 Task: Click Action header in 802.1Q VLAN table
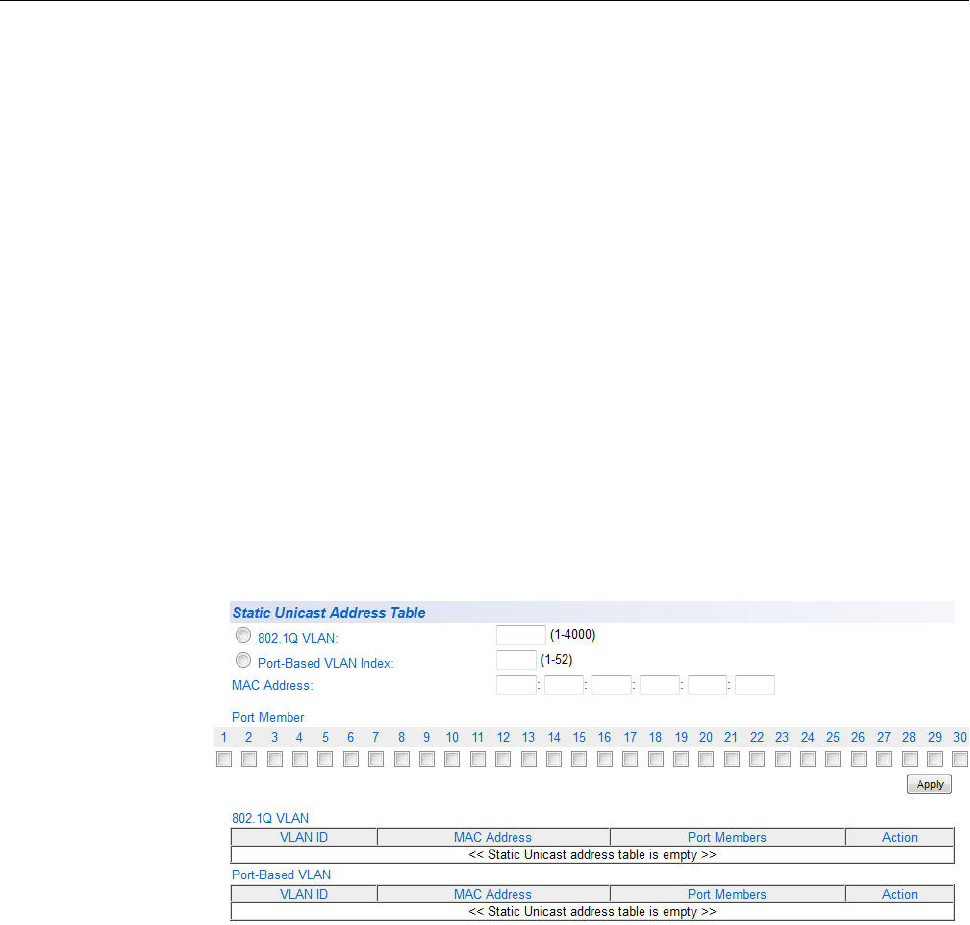[899, 837]
